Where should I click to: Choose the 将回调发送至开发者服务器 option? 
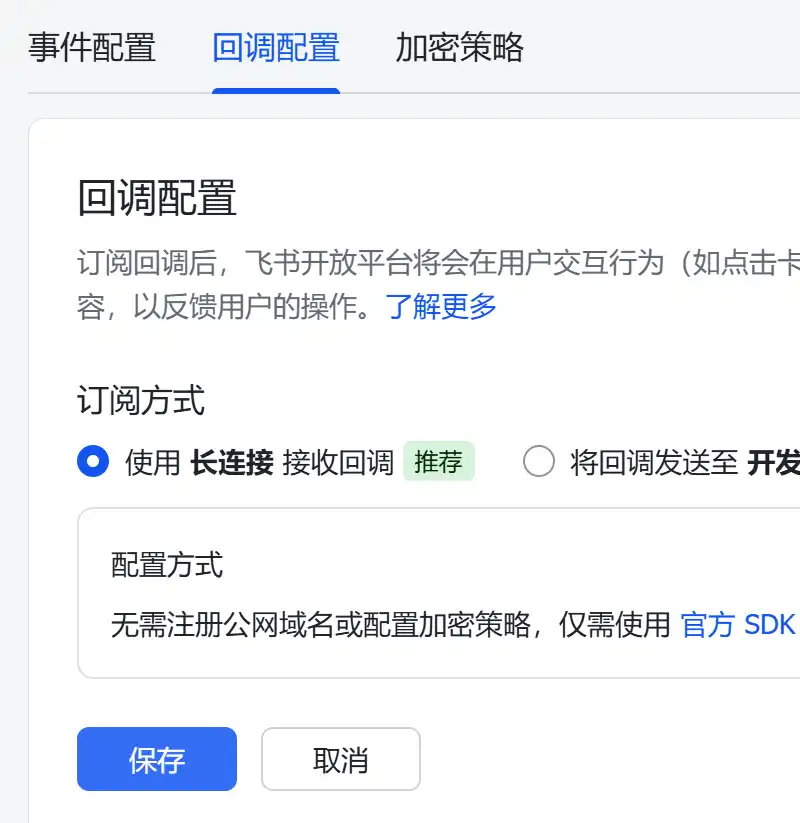tap(540, 462)
